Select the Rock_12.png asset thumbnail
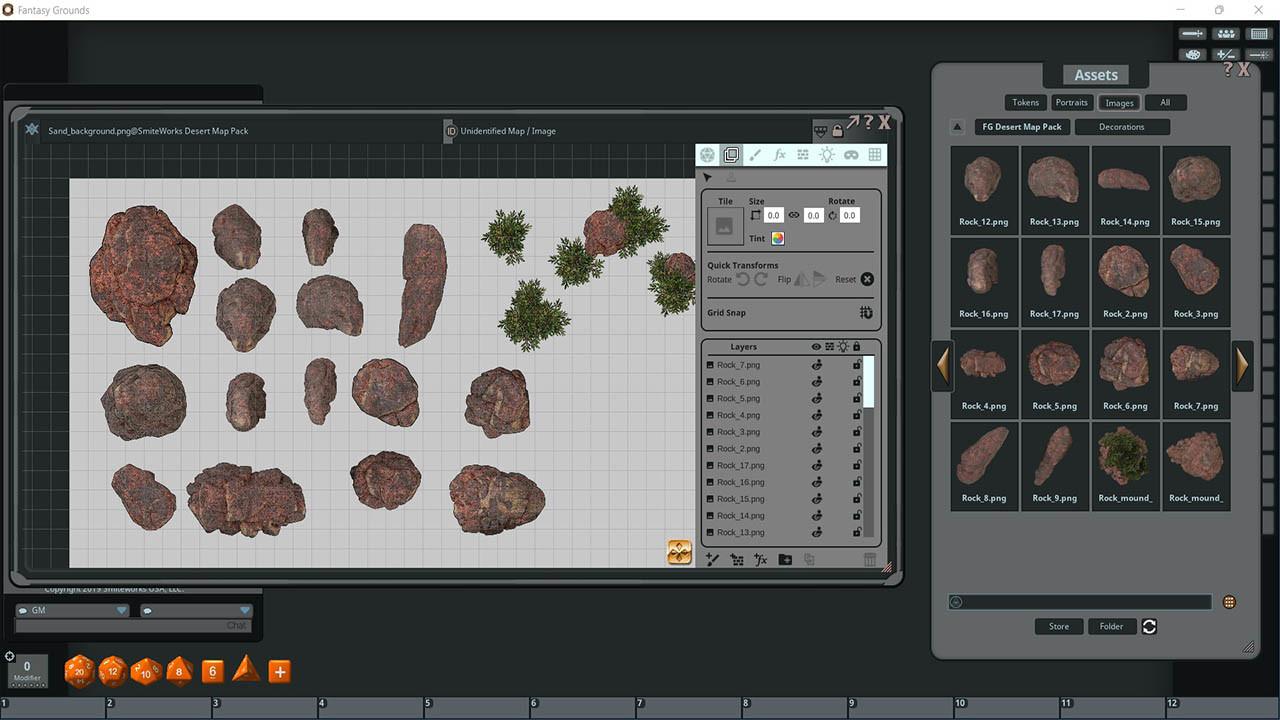Image resolution: width=1280 pixels, height=720 pixels. tap(984, 182)
